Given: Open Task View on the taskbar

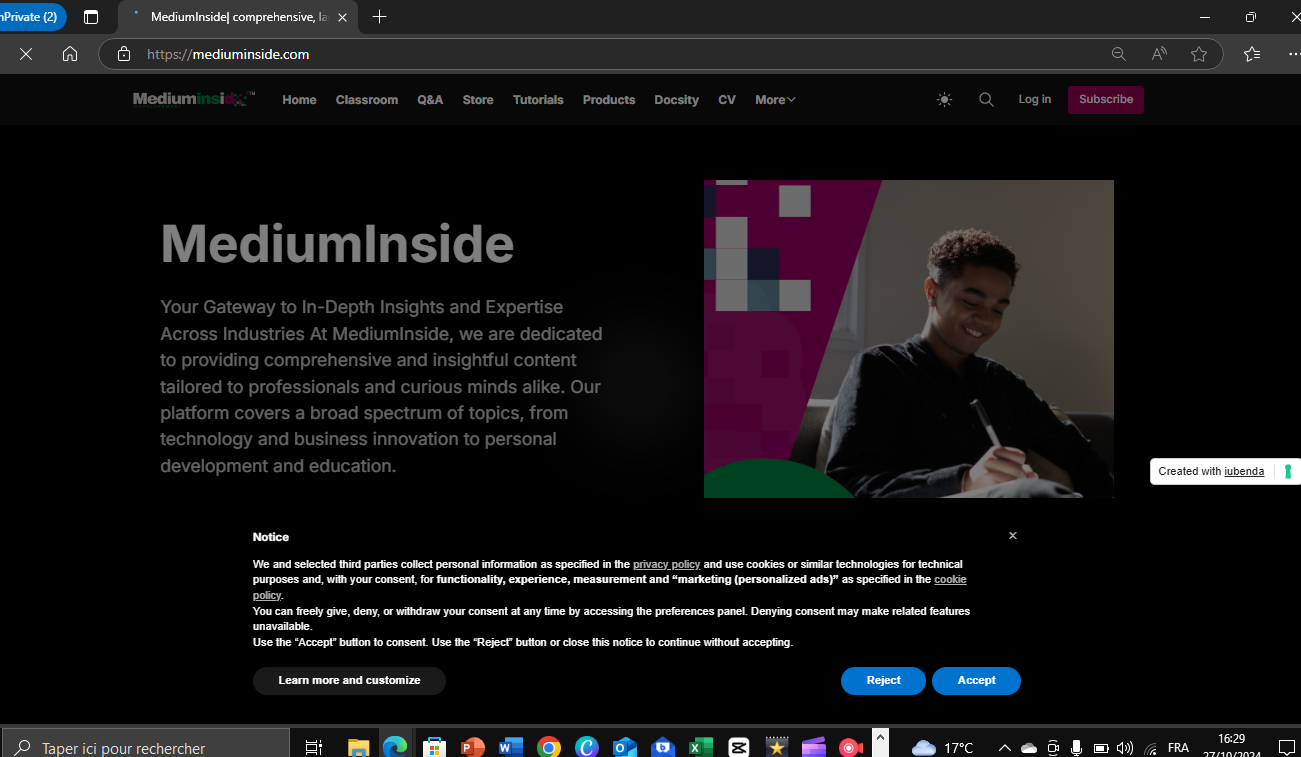Looking at the screenshot, I should click(x=313, y=747).
